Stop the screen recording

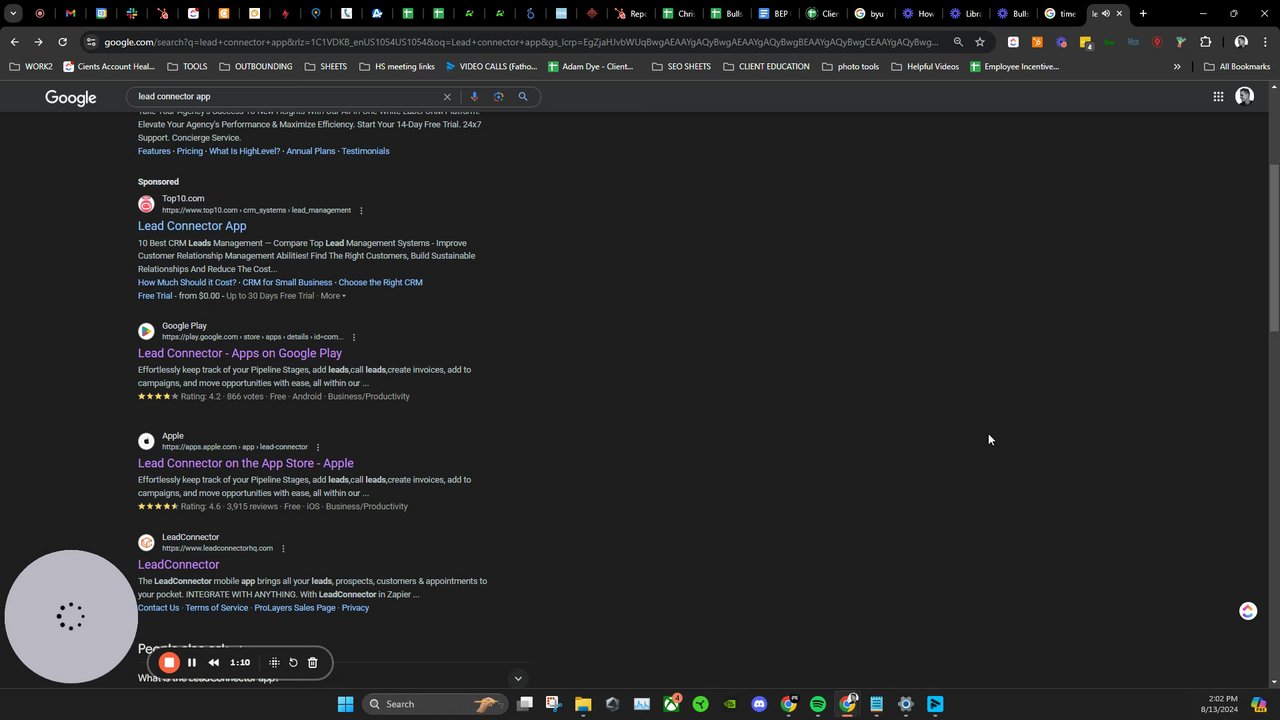click(169, 662)
